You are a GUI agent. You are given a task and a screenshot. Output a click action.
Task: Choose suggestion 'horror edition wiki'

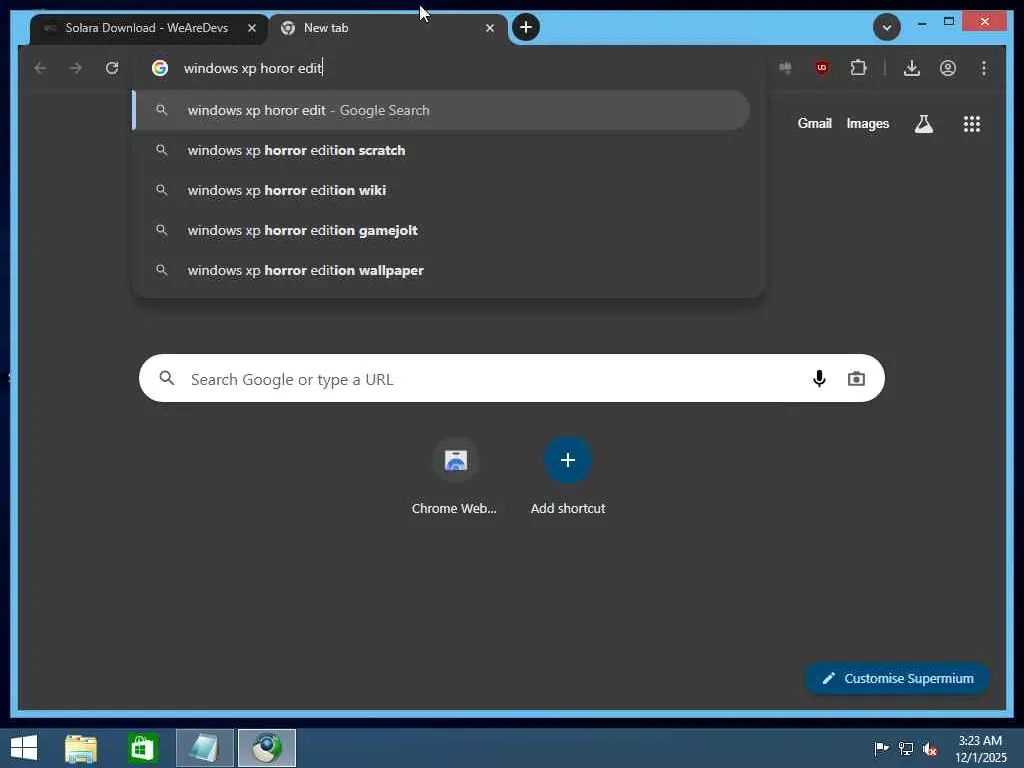441,190
